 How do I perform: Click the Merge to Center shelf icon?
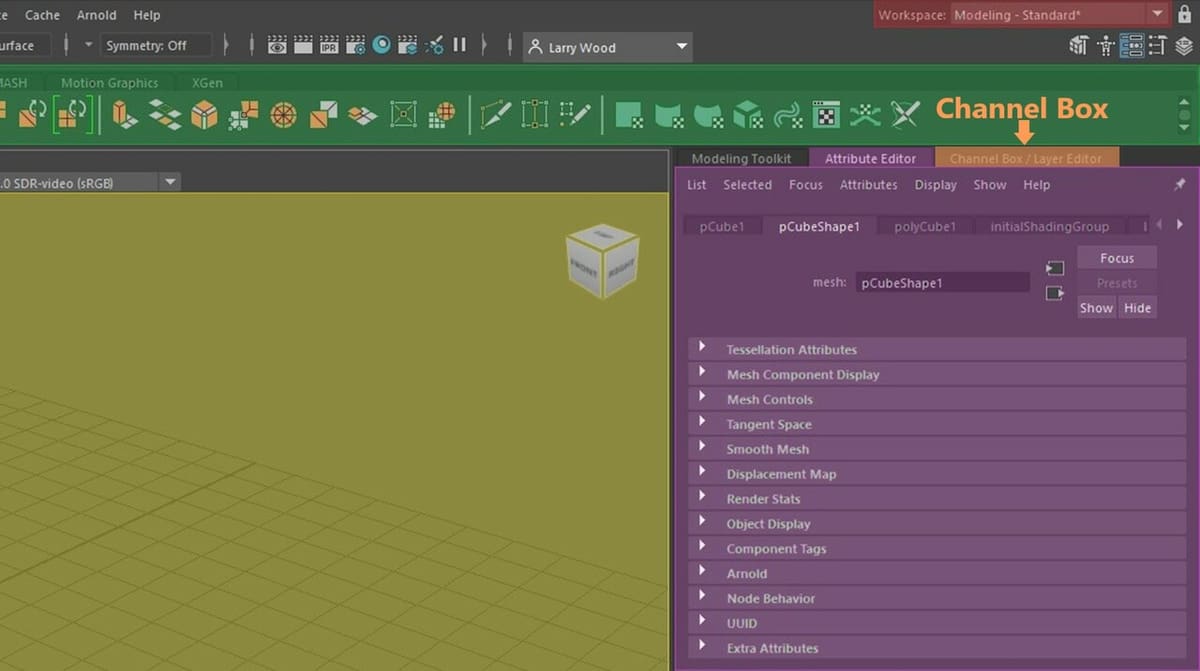(x=403, y=115)
